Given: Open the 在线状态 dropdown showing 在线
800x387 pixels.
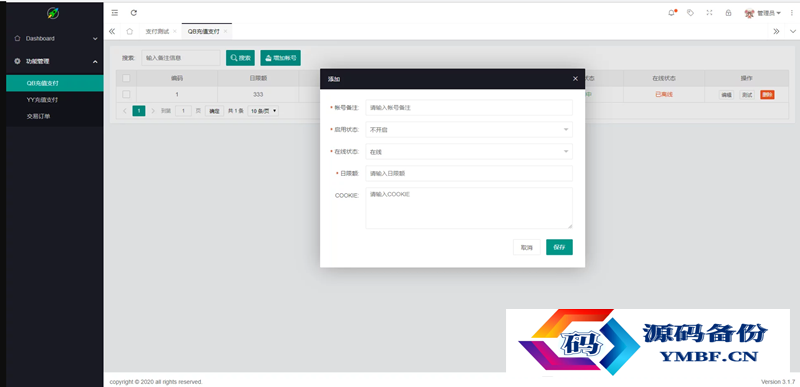Looking at the screenshot, I should 469,151.
